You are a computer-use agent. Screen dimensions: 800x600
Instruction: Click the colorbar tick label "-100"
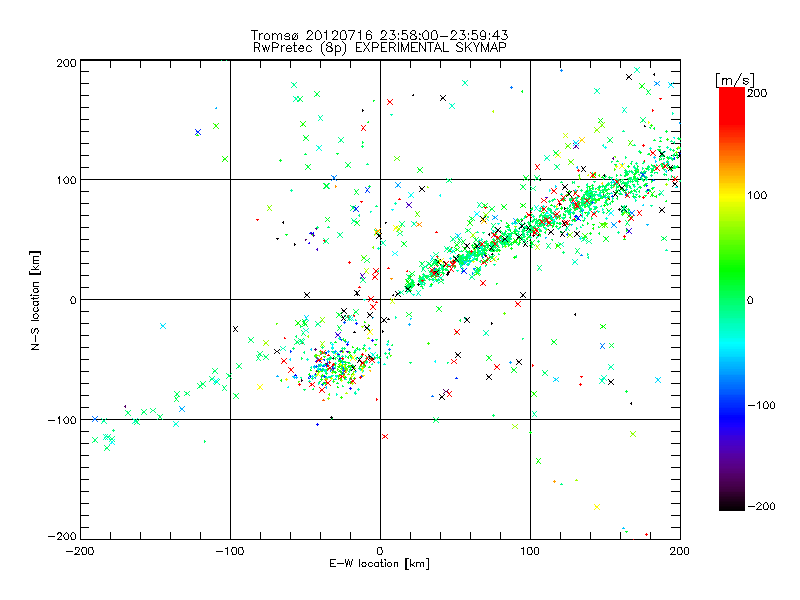pyautogui.click(x=761, y=406)
